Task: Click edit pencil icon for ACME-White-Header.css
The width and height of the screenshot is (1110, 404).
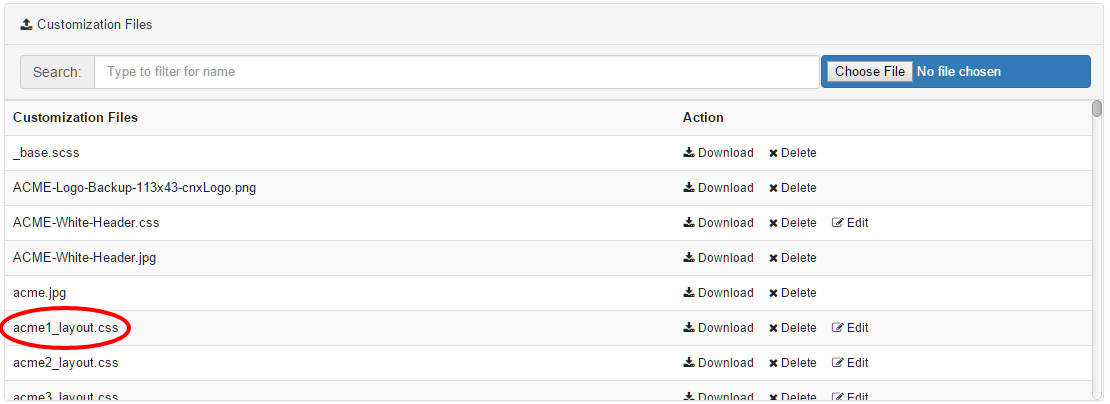Action: click(838, 223)
